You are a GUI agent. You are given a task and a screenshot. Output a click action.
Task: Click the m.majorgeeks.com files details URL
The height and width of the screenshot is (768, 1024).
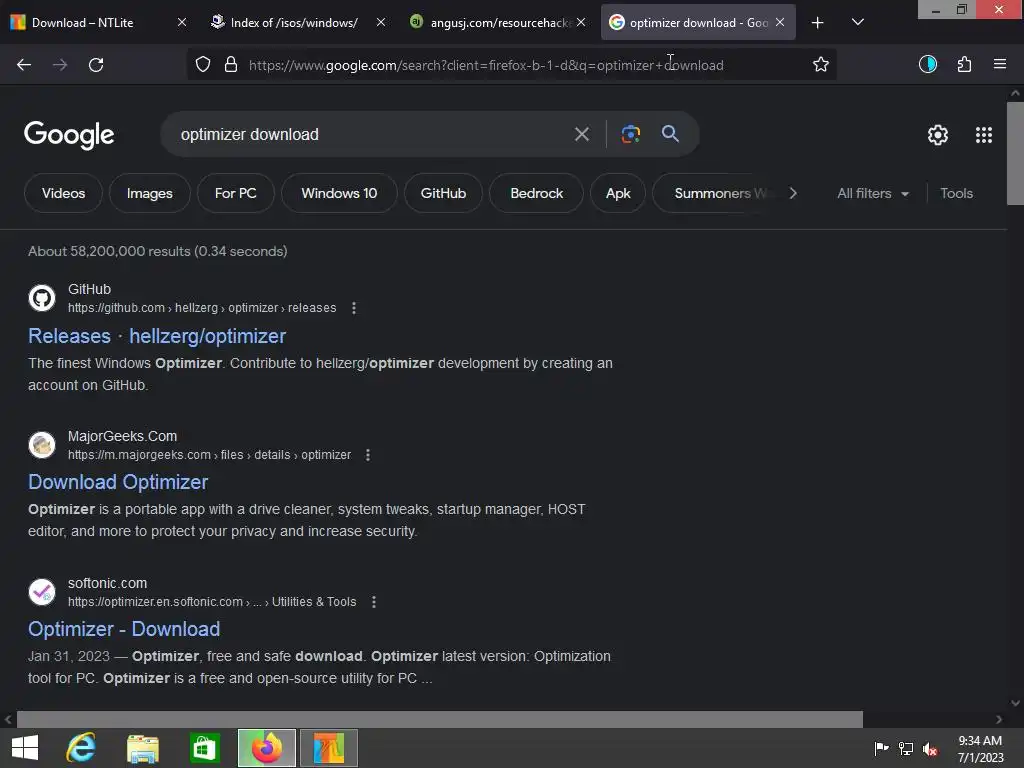209,455
